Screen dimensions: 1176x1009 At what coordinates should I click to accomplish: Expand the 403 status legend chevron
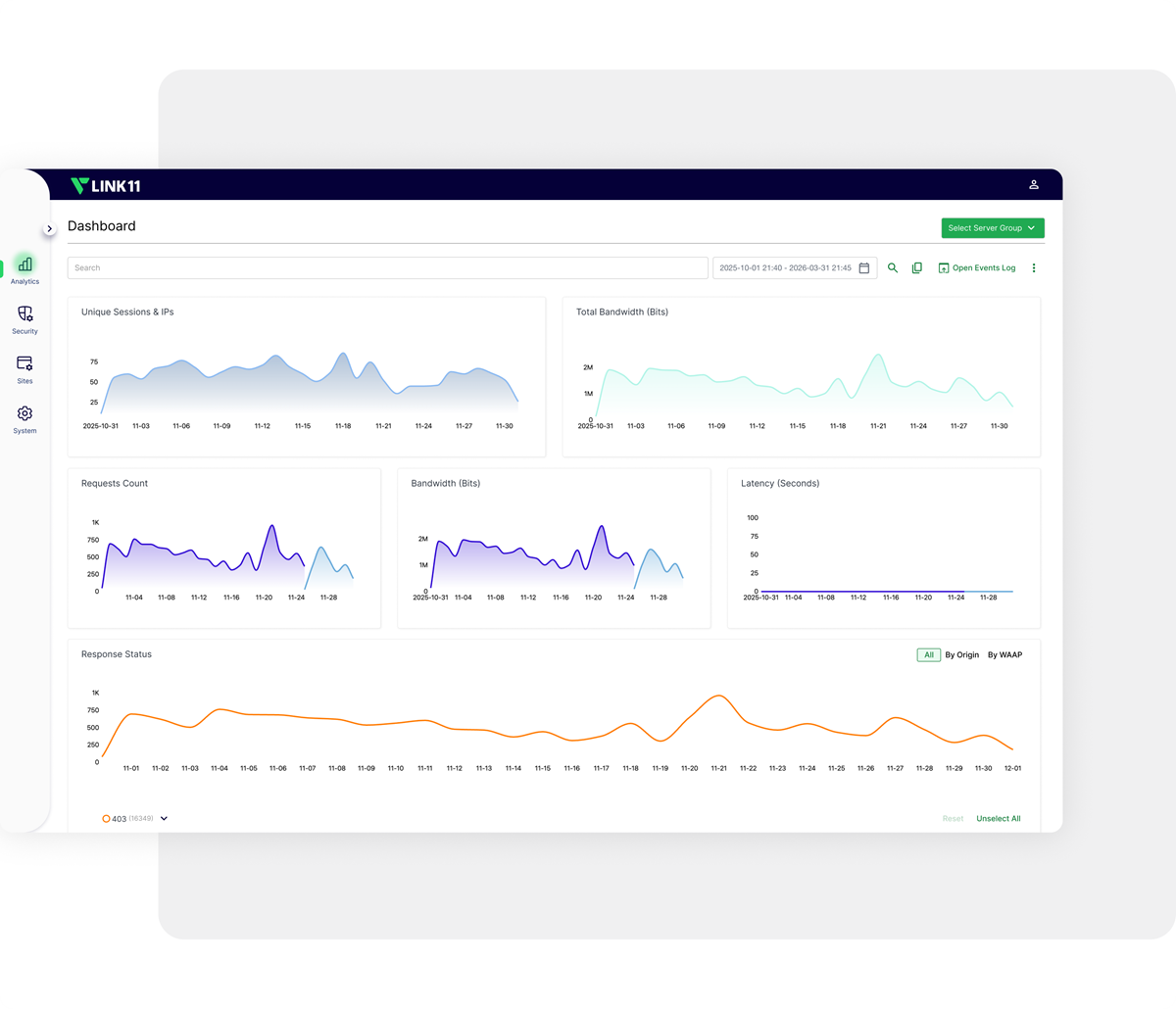(x=164, y=818)
